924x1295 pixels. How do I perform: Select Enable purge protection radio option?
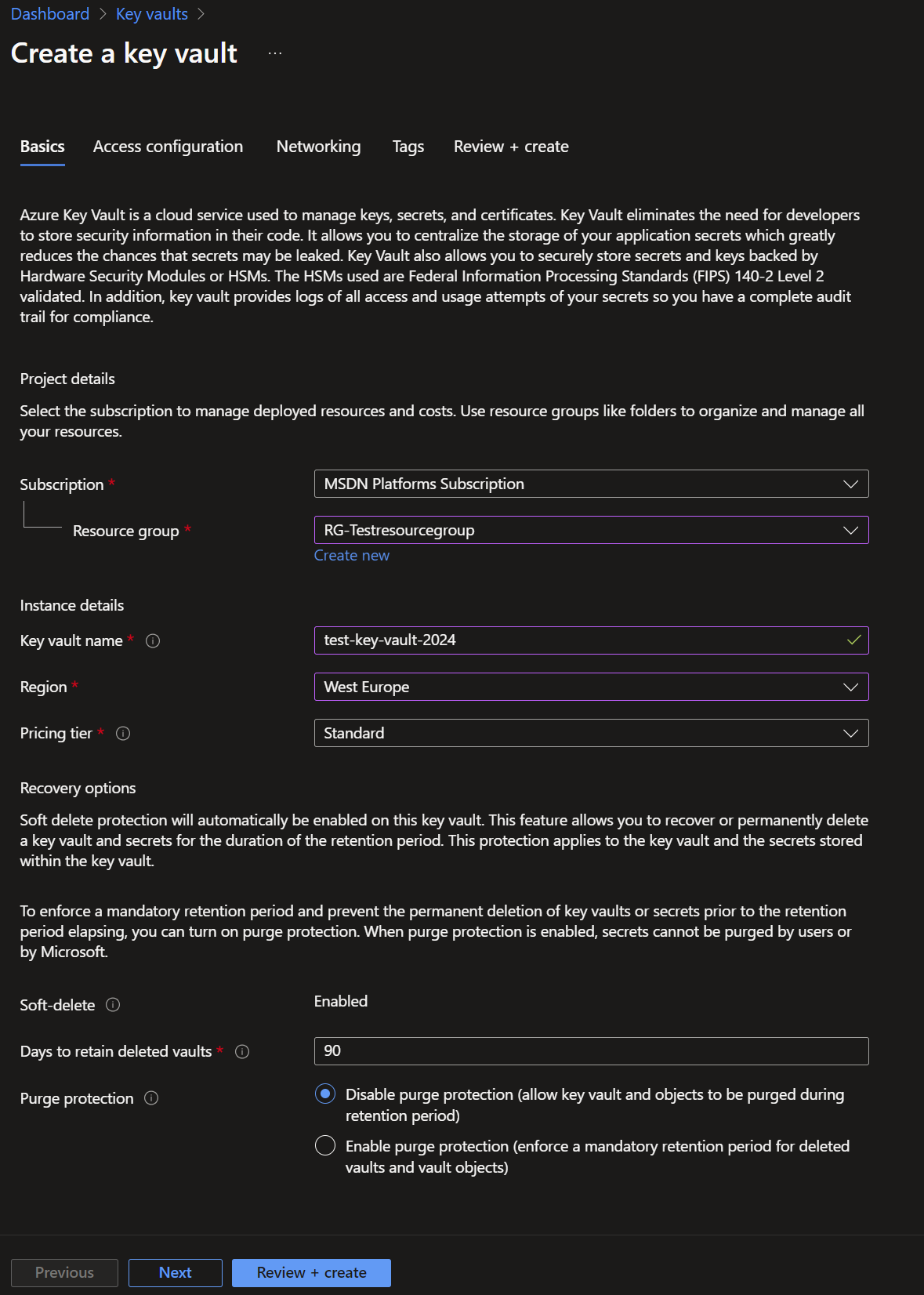(325, 1145)
